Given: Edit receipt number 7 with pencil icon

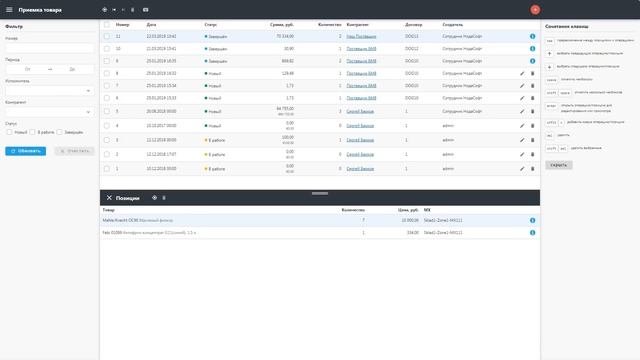Looking at the screenshot, I should pos(522,86).
